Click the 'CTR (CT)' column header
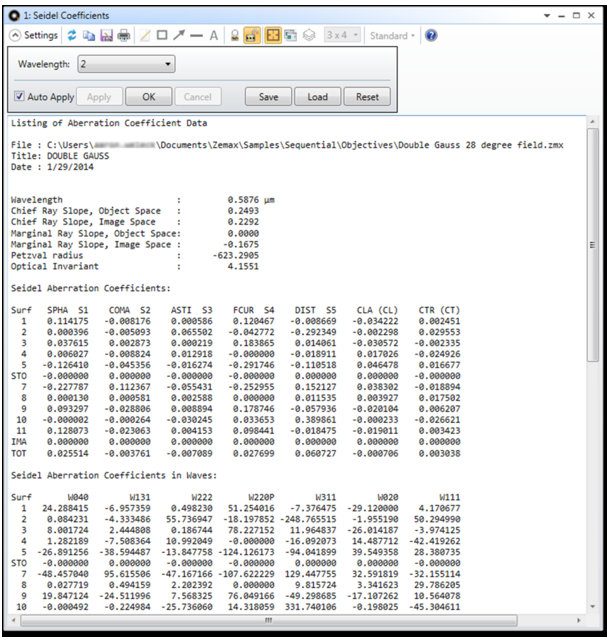 tap(439, 310)
